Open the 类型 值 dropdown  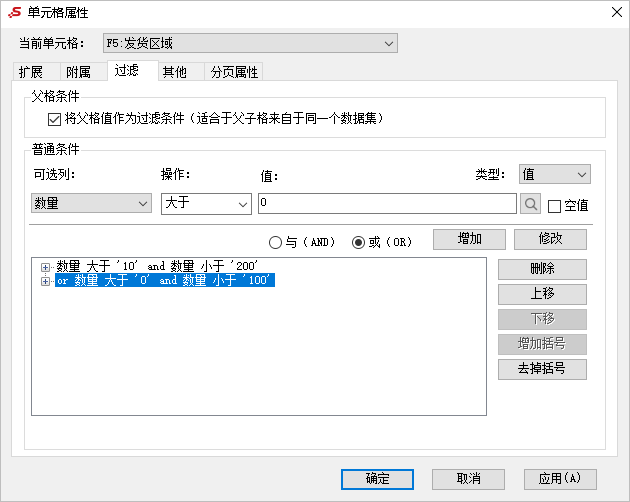[x=554, y=174]
